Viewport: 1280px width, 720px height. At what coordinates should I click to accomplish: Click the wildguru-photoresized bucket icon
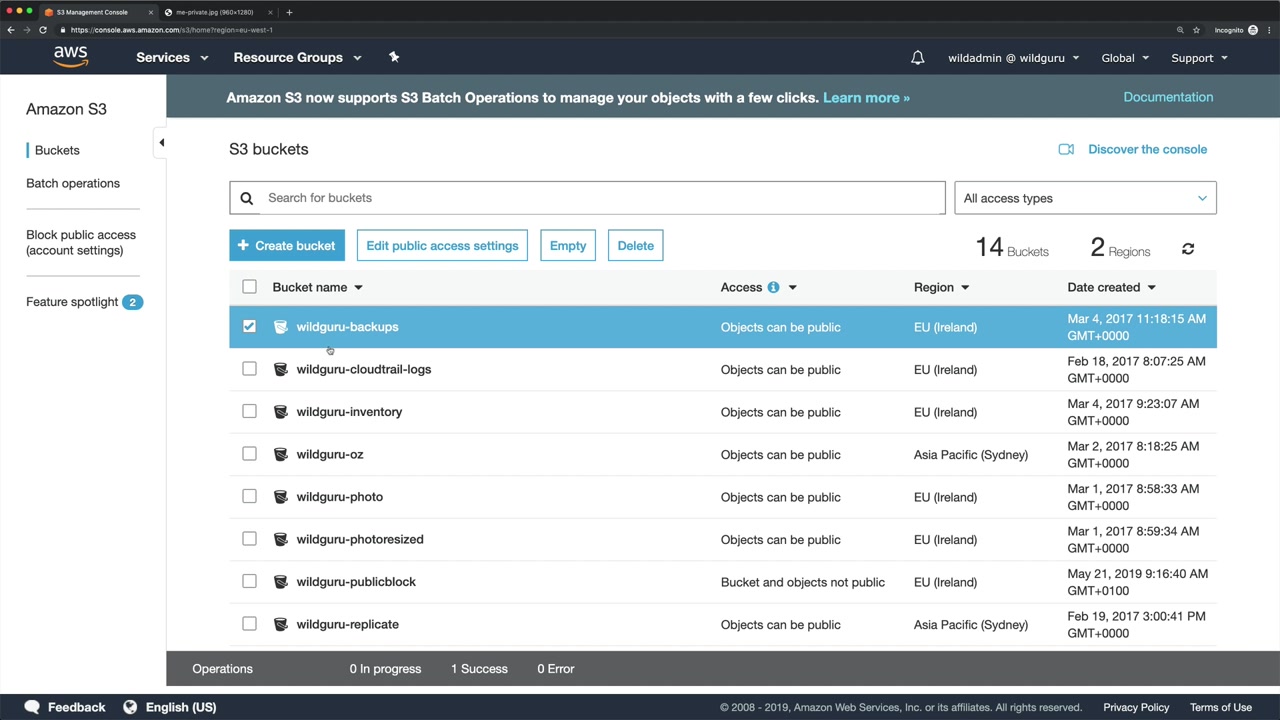tap(280, 539)
